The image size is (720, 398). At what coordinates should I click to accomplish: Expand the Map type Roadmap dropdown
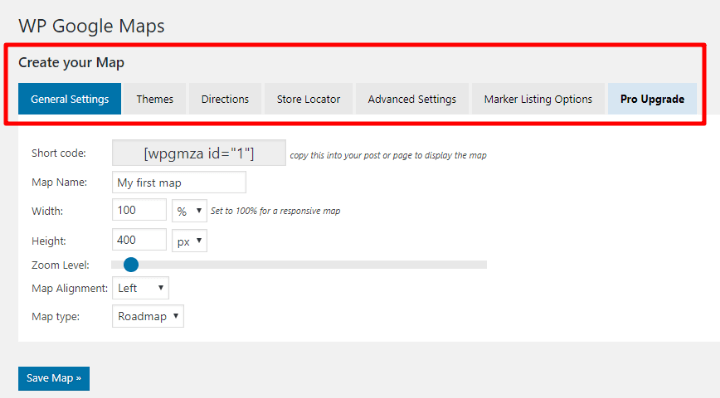coord(148,316)
